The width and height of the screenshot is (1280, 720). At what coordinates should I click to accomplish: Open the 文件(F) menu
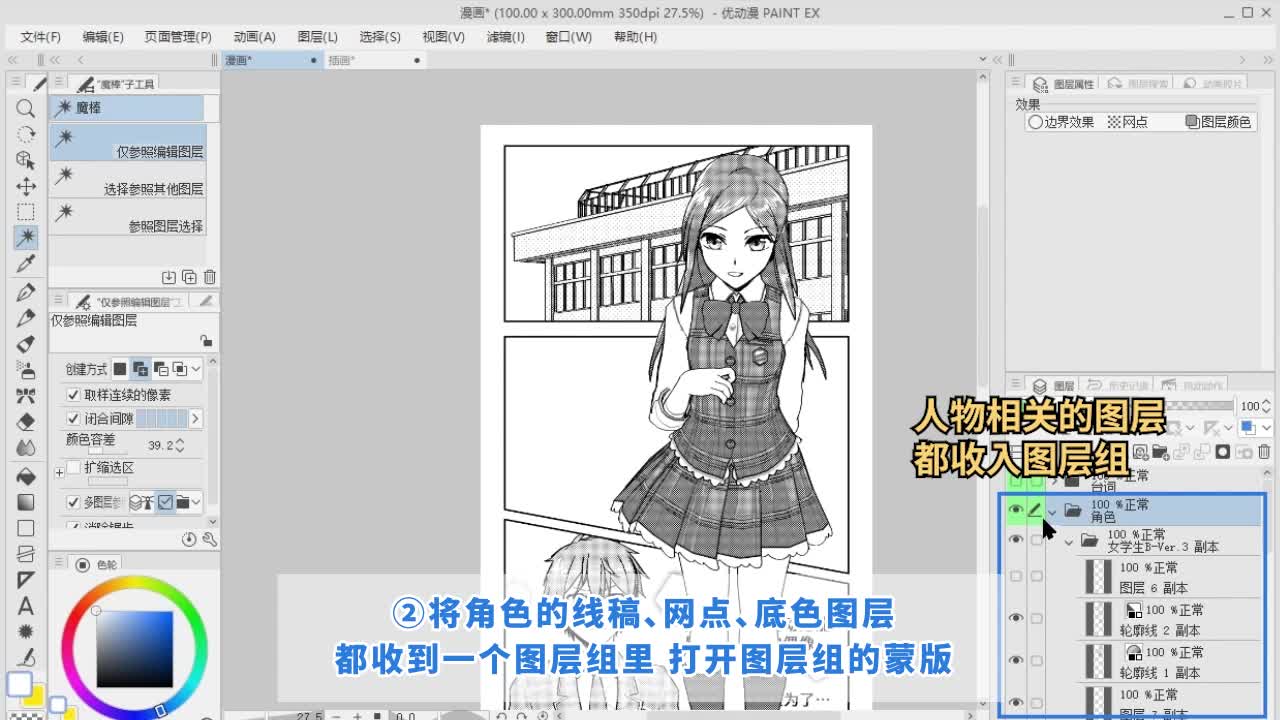[x=41, y=37]
